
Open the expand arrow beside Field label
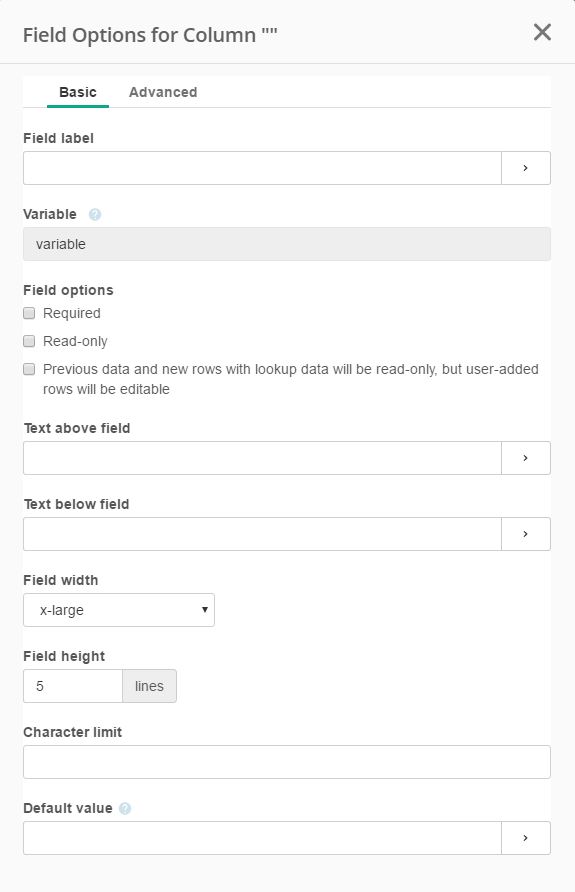[526, 168]
